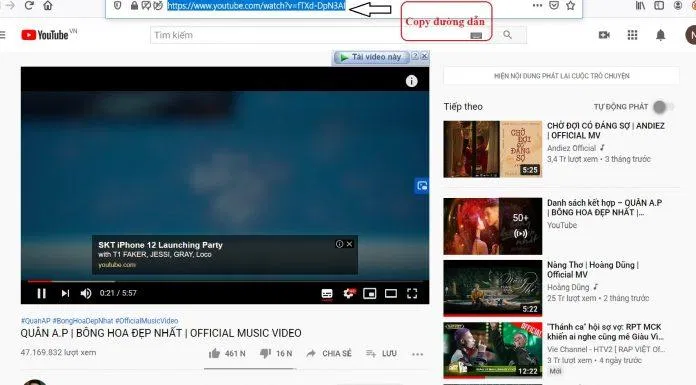Close the Tải video này download bar
Screen dimensions: 696x385
(x=424, y=56)
